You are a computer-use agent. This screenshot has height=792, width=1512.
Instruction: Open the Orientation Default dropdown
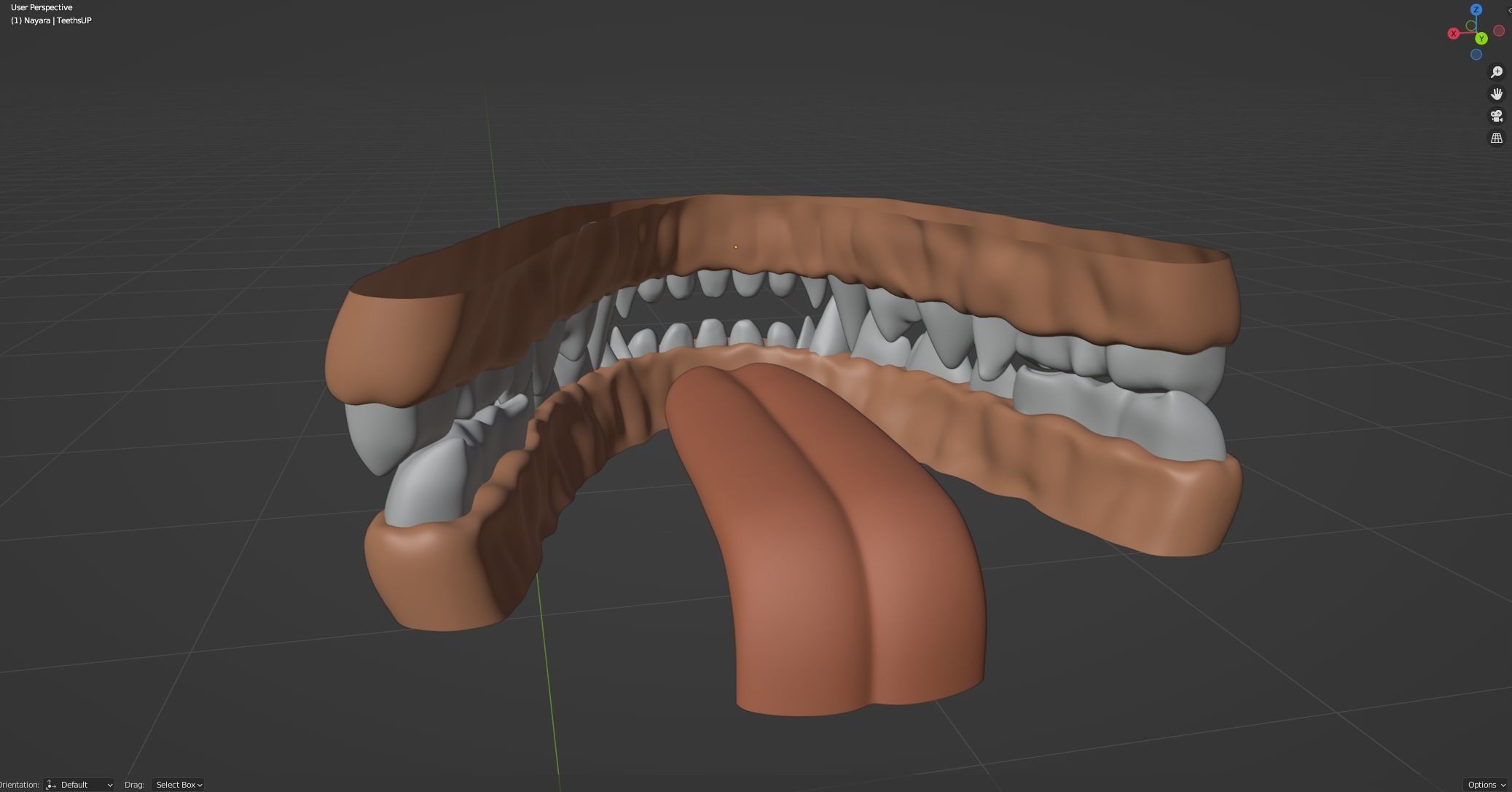click(x=80, y=785)
